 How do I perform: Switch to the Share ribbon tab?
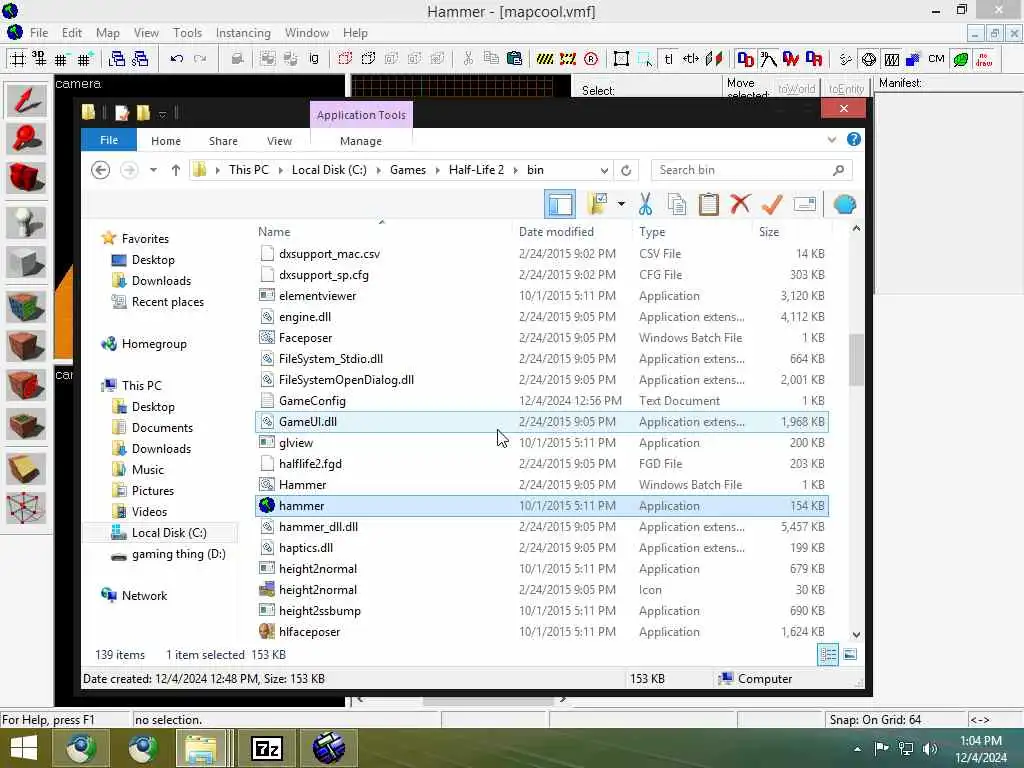point(223,140)
